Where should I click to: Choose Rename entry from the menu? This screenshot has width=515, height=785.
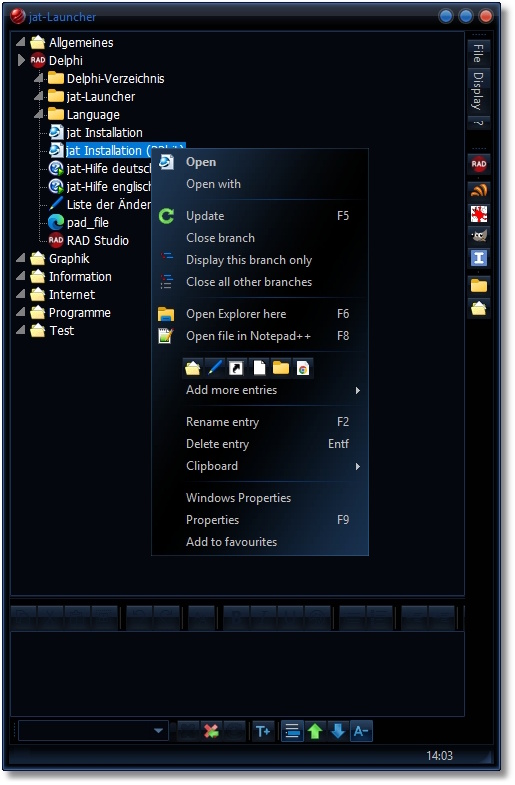[x=260, y=422]
